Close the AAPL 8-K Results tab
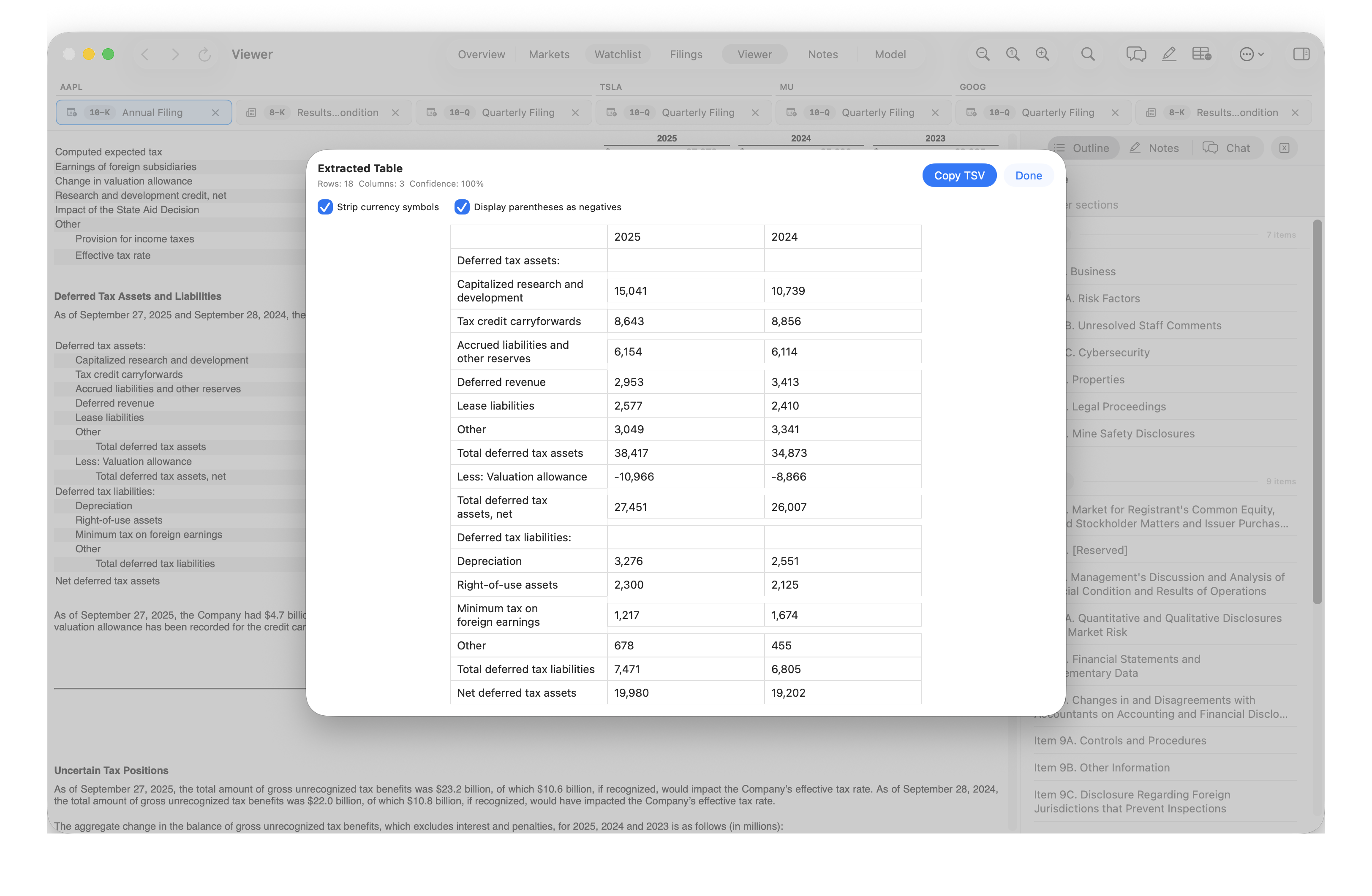Image resolution: width=1372 pixels, height=896 pixels. tap(395, 112)
